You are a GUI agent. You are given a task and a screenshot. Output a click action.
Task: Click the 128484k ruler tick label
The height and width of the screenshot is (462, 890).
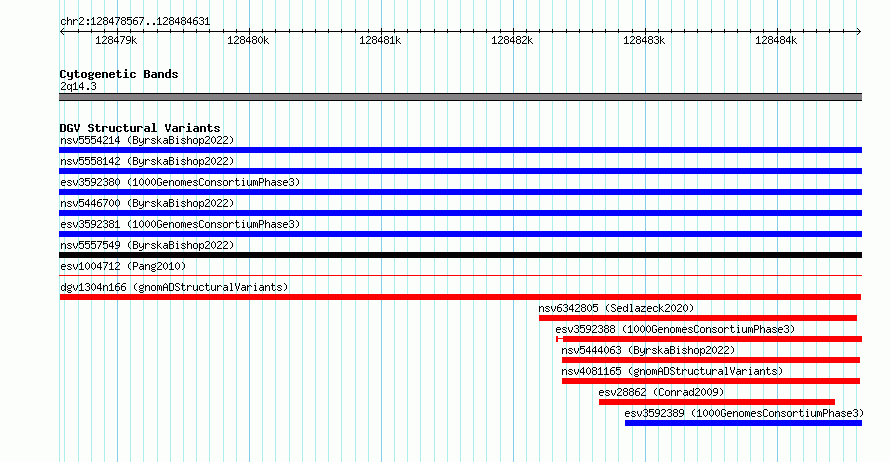coord(776,40)
